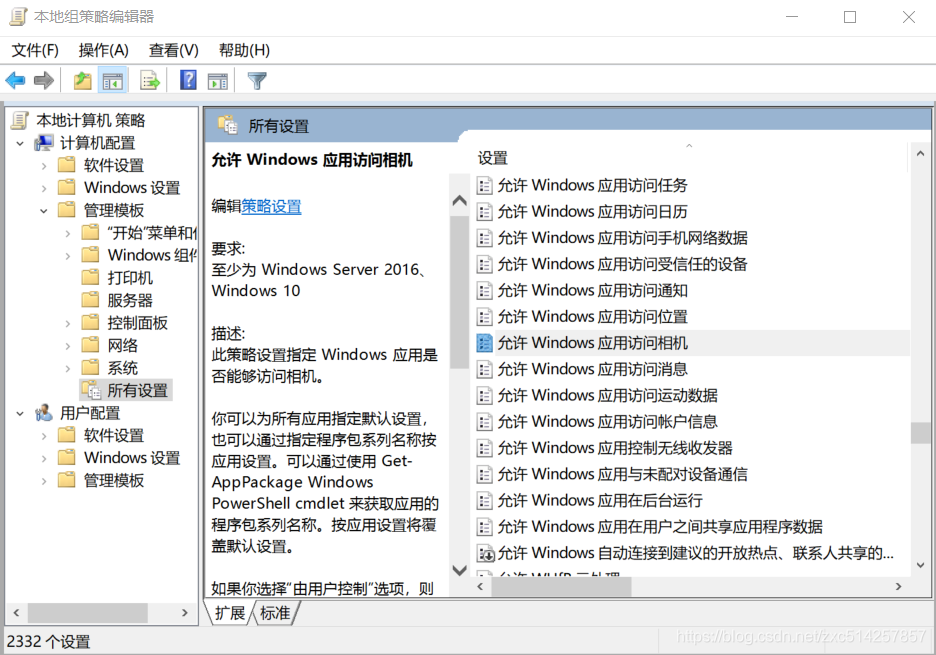Open the 策略设置 link
The height and width of the screenshot is (655, 936).
[271, 207]
